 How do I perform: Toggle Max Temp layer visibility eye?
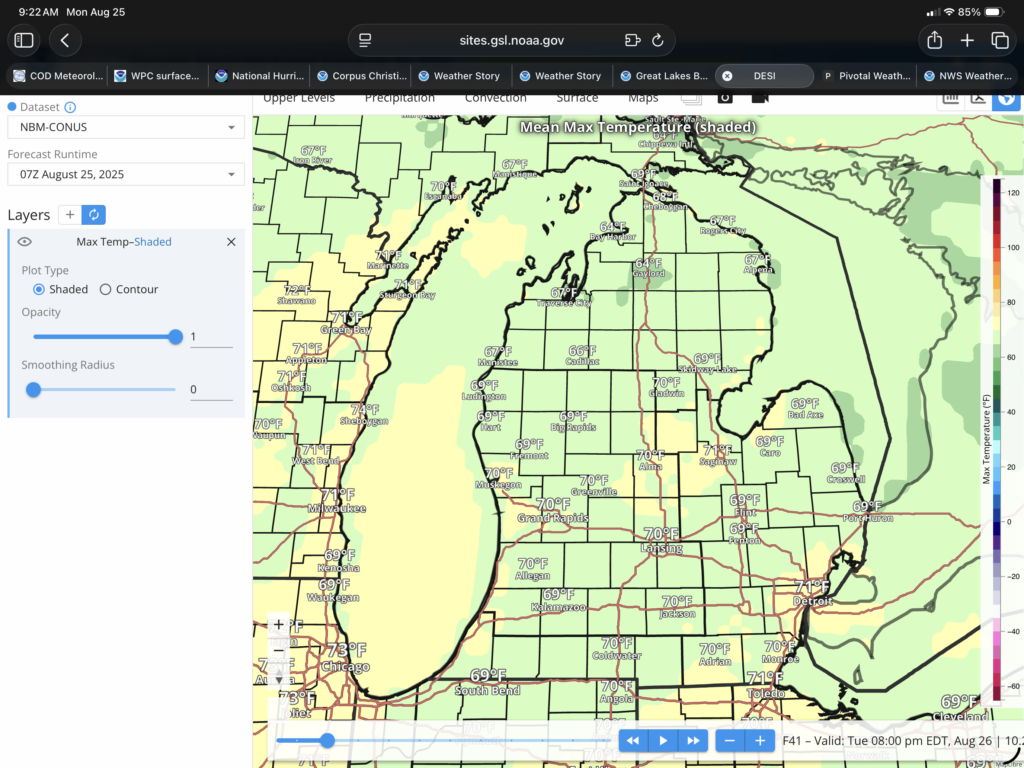(25, 242)
